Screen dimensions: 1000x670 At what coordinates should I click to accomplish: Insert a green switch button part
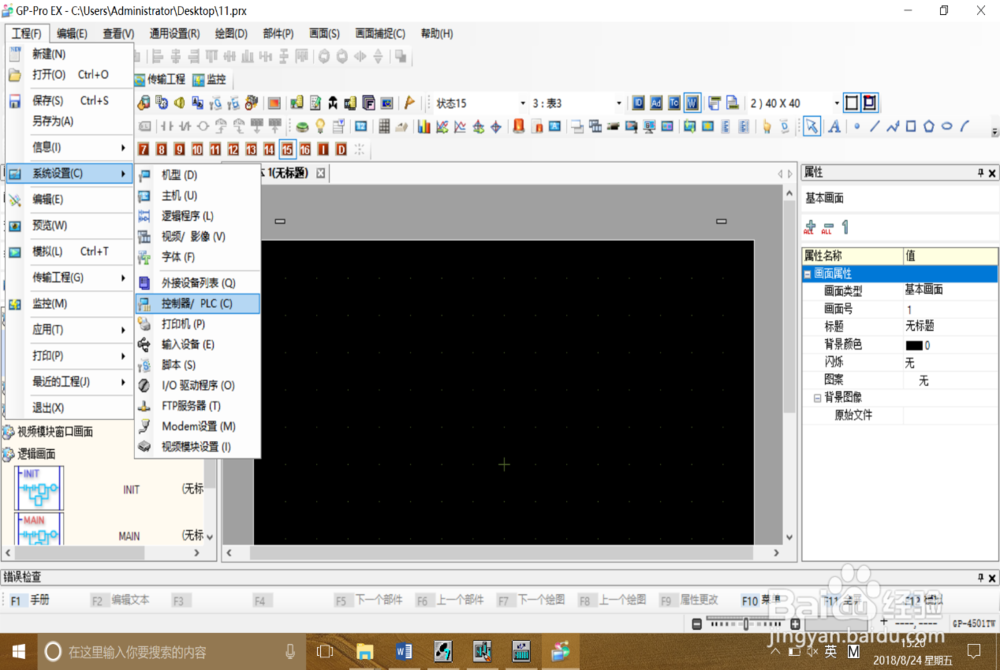(x=302, y=127)
